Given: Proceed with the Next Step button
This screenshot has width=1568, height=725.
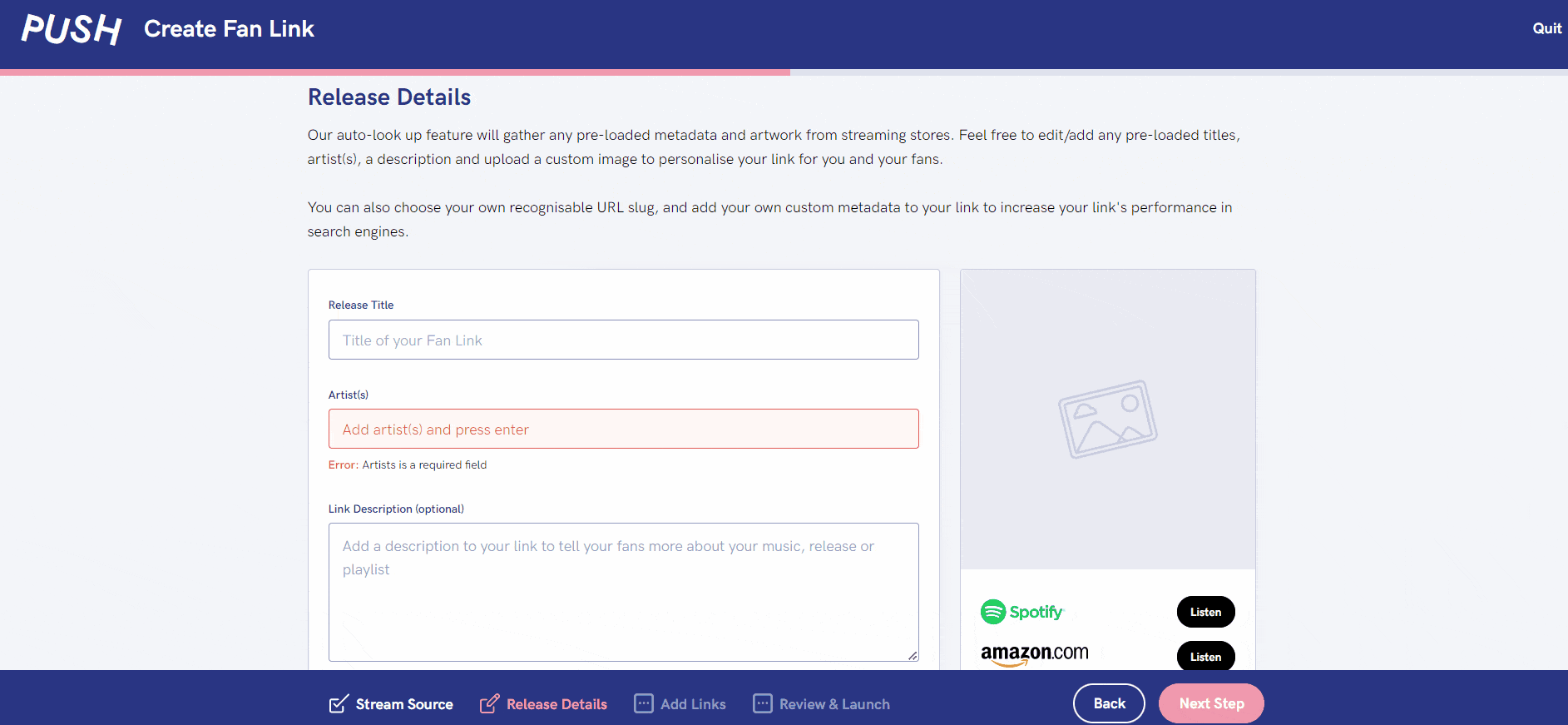Looking at the screenshot, I should [1210, 703].
